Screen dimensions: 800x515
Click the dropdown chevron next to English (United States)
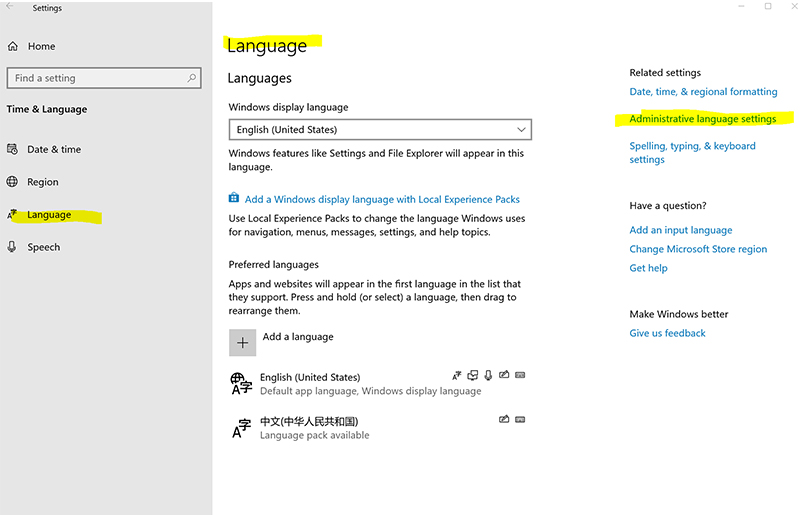[521, 130]
